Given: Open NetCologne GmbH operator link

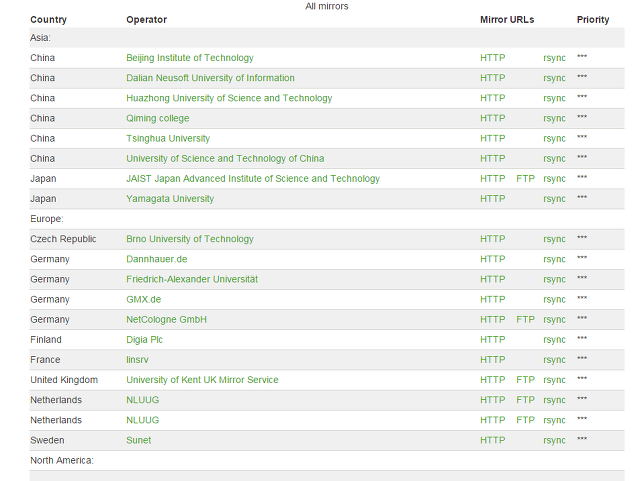Looking at the screenshot, I should [166, 320].
